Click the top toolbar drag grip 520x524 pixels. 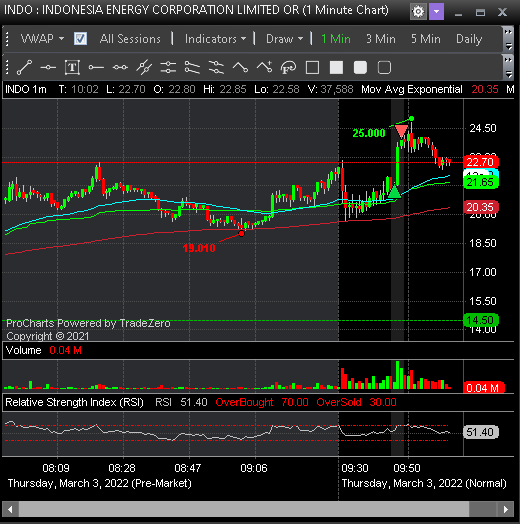7,39
